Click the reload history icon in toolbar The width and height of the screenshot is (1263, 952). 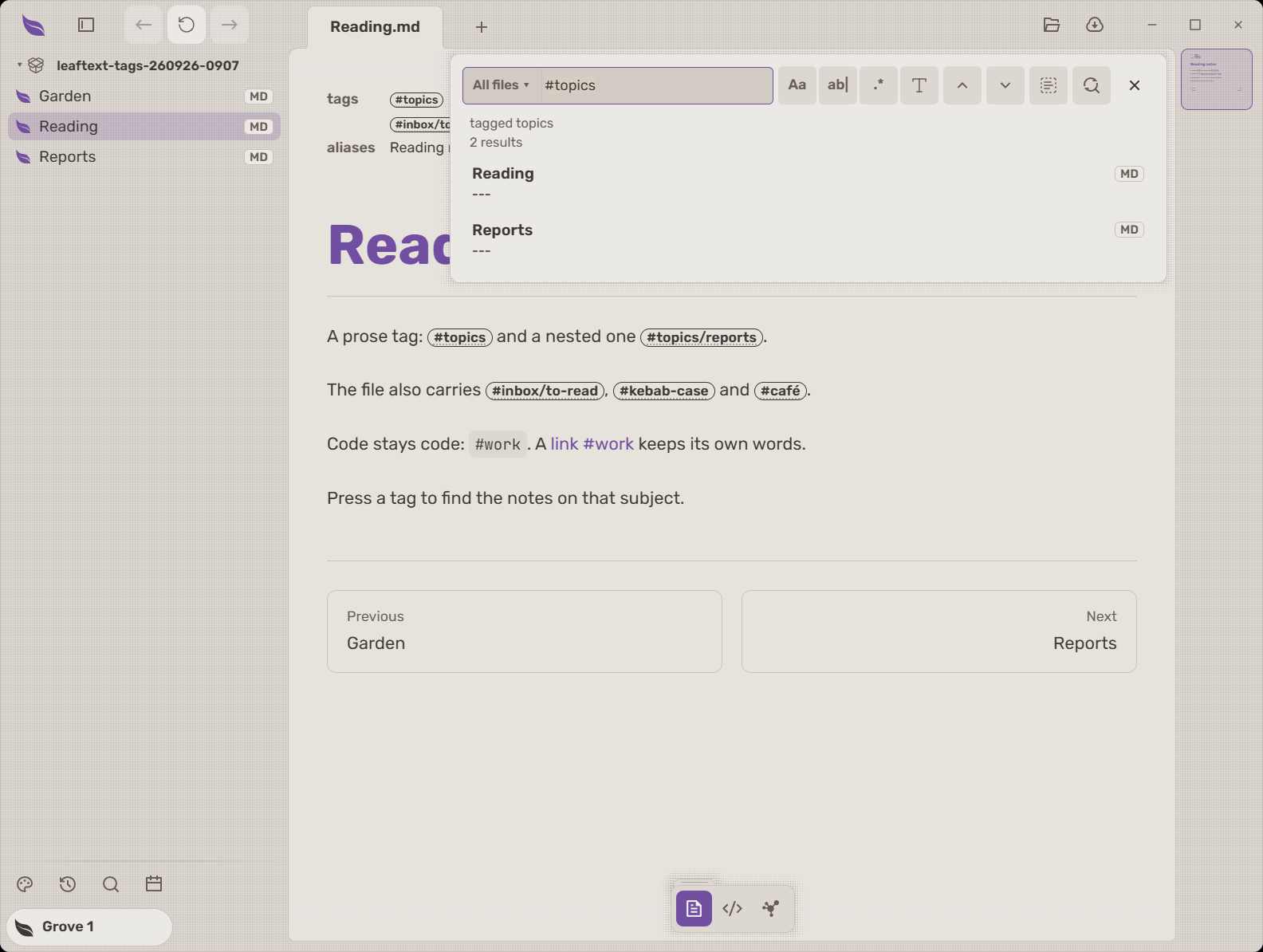(x=187, y=25)
